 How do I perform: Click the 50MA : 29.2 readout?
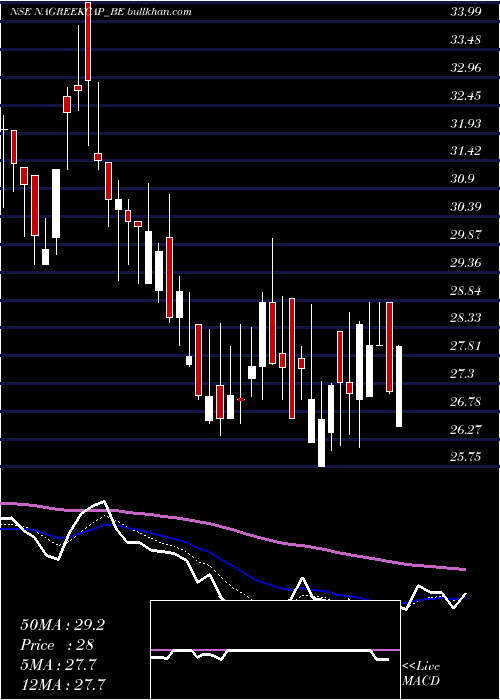point(62,625)
